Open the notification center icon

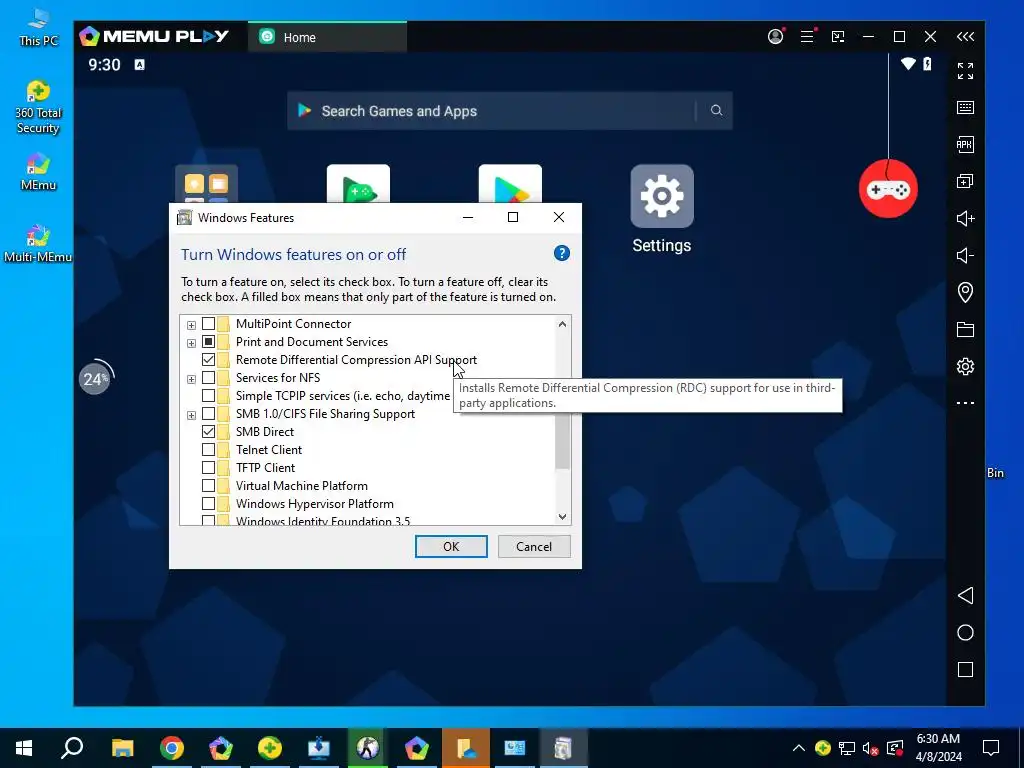click(x=991, y=748)
